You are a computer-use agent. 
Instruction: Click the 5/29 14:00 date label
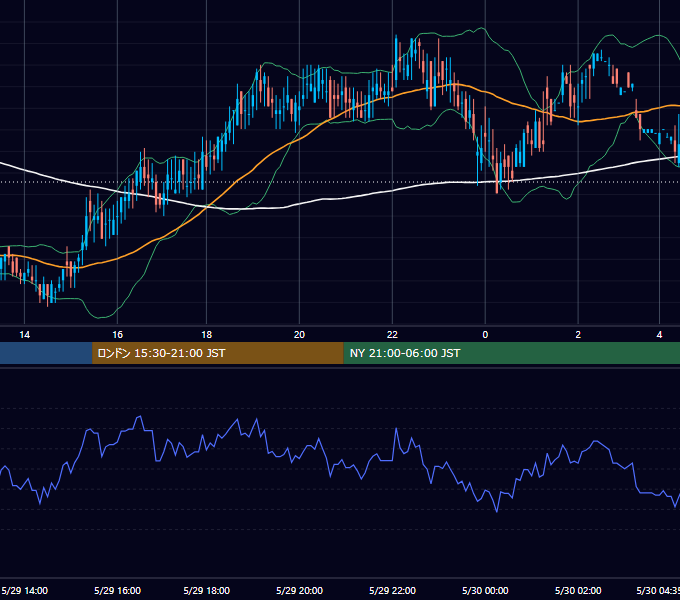(x=25, y=590)
